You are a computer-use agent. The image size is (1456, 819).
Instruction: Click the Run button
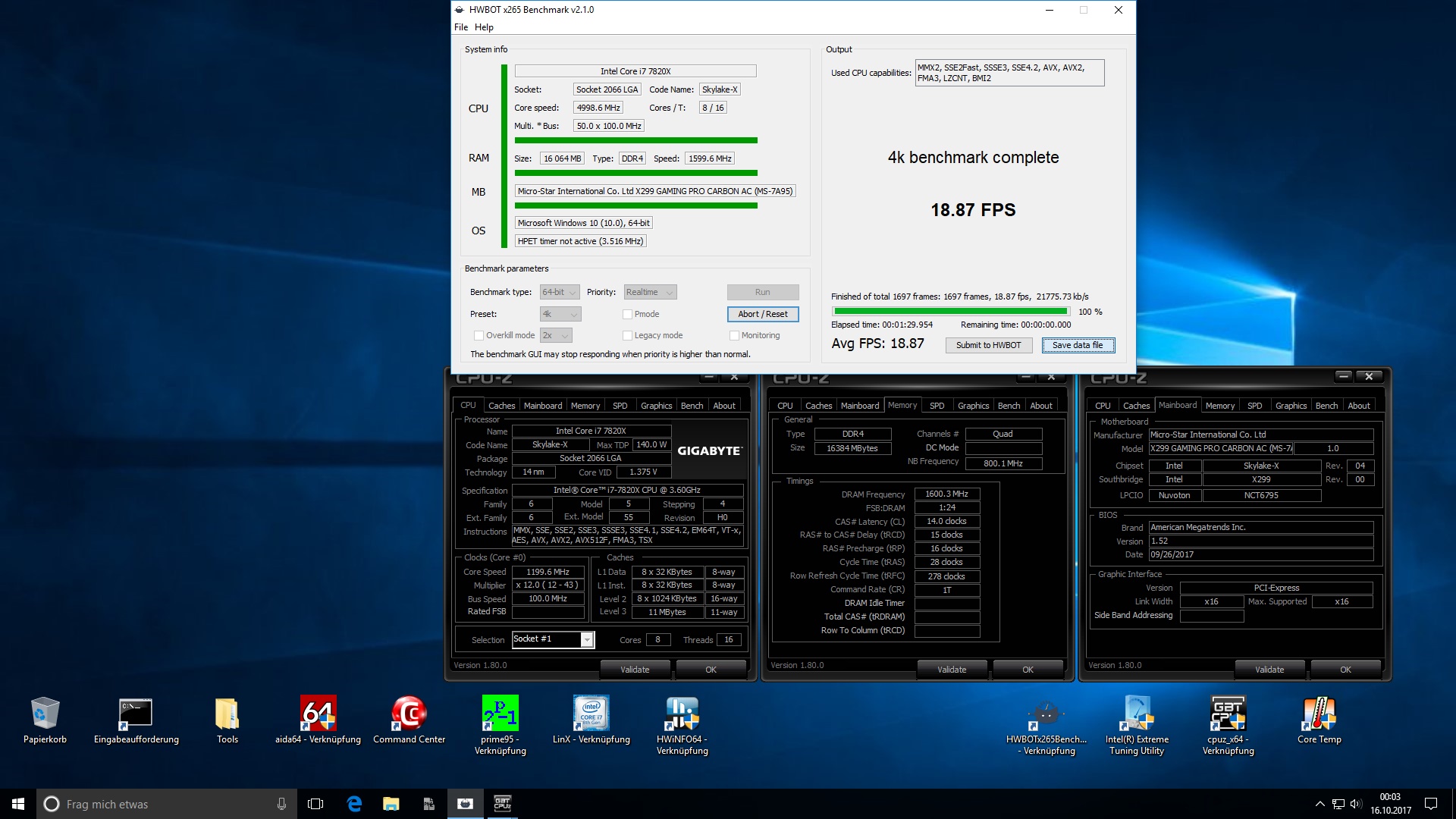pyautogui.click(x=762, y=292)
